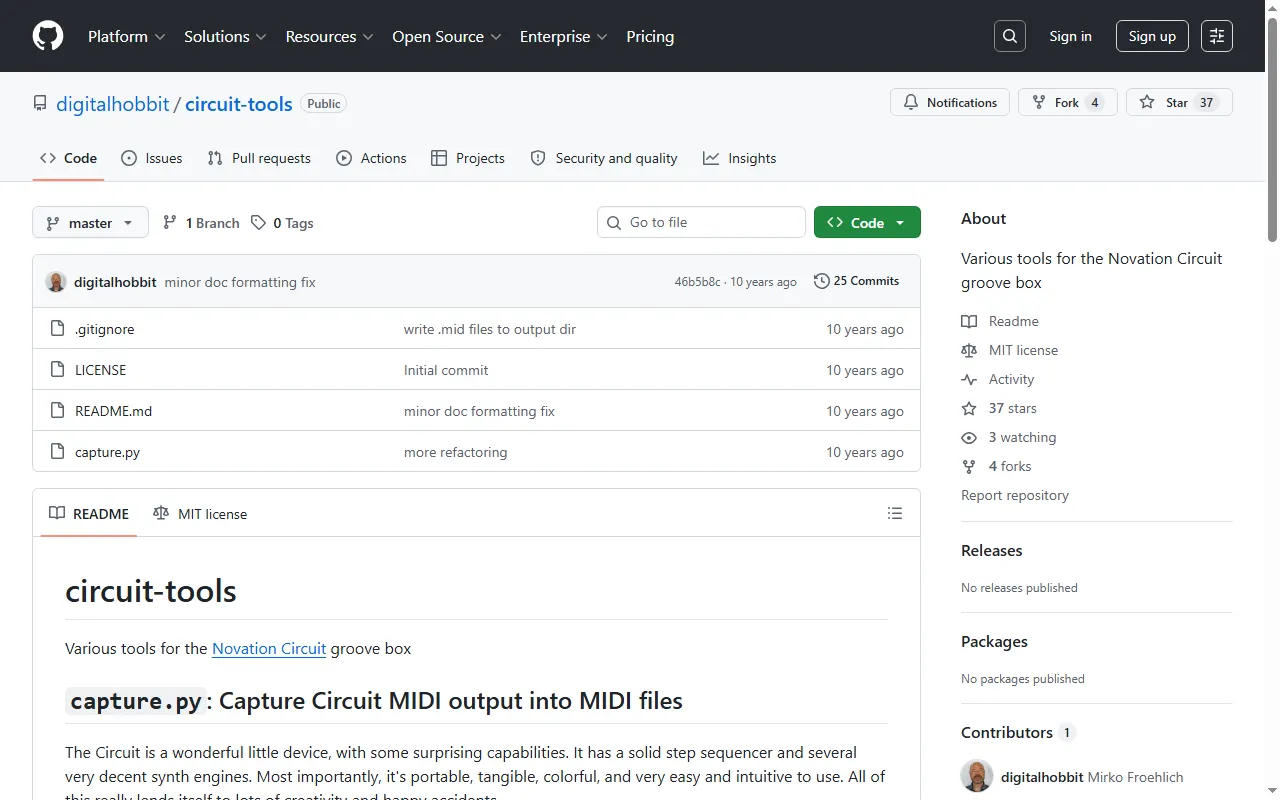
Task: Click the circuit-tools repository name link
Action: [239, 104]
